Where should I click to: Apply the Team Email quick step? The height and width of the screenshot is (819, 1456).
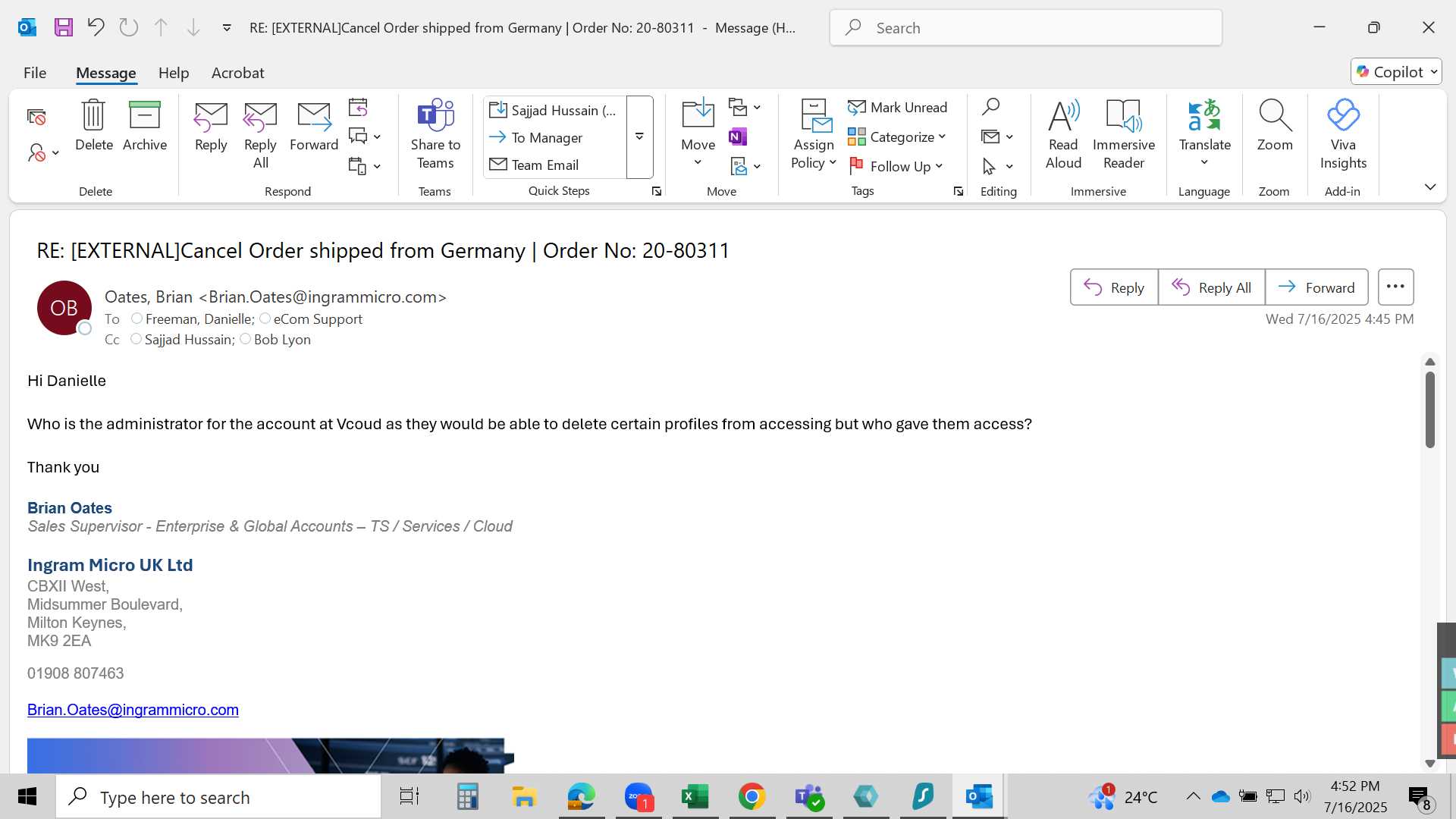point(554,165)
